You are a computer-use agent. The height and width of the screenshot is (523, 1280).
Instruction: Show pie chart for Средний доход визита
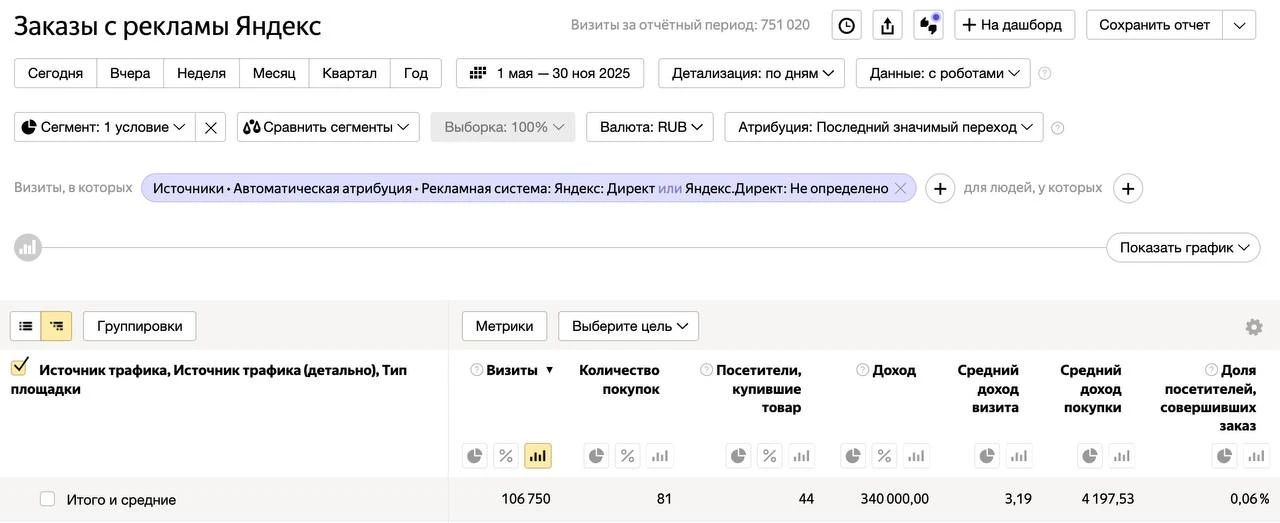(x=987, y=456)
